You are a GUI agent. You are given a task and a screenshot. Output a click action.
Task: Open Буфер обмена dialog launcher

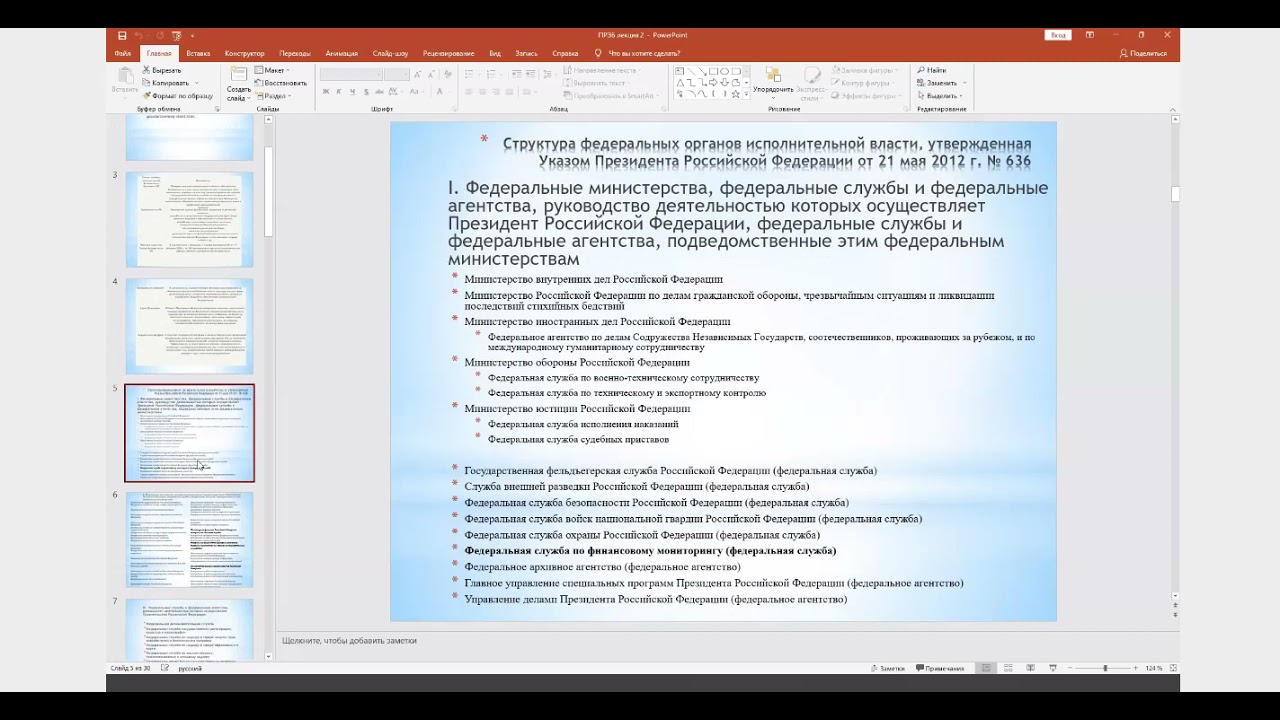point(217,108)
